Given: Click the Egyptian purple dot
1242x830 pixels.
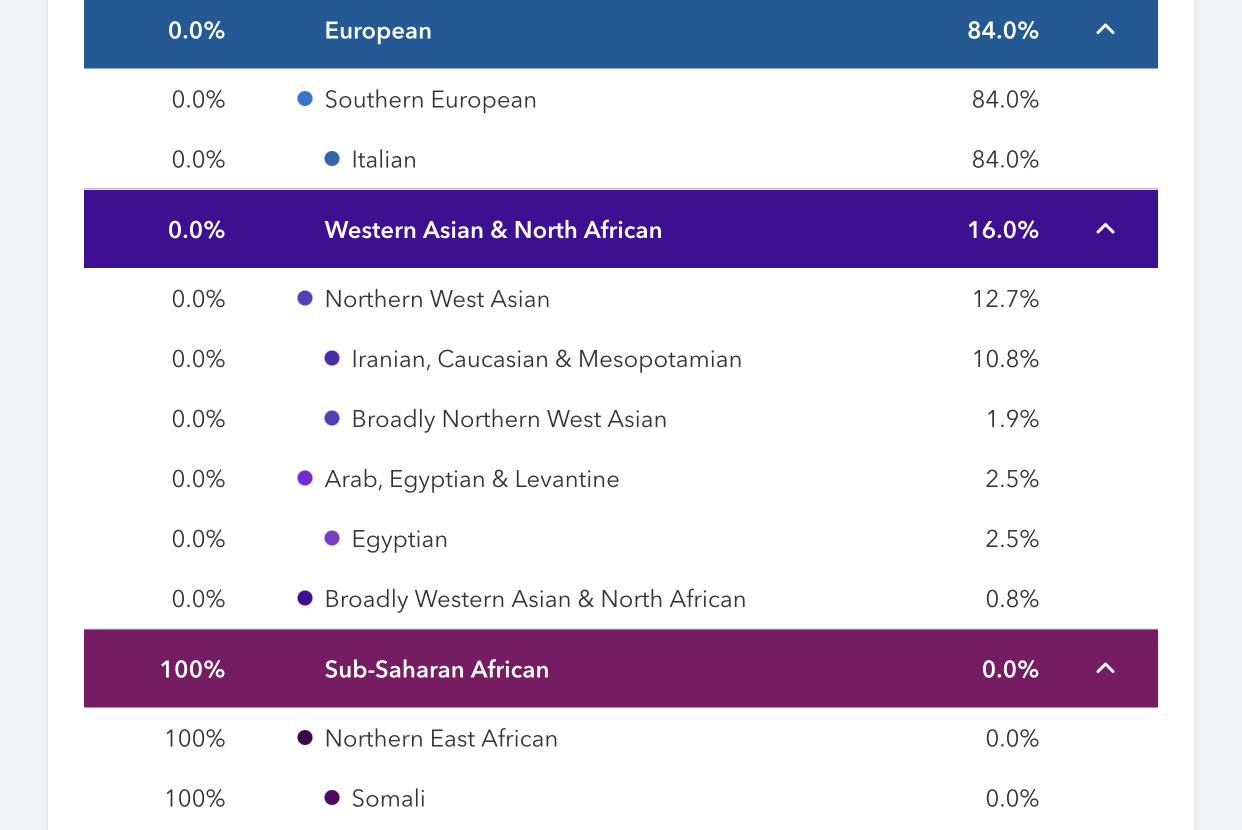Looking at the screenshot, I should 332,538.
